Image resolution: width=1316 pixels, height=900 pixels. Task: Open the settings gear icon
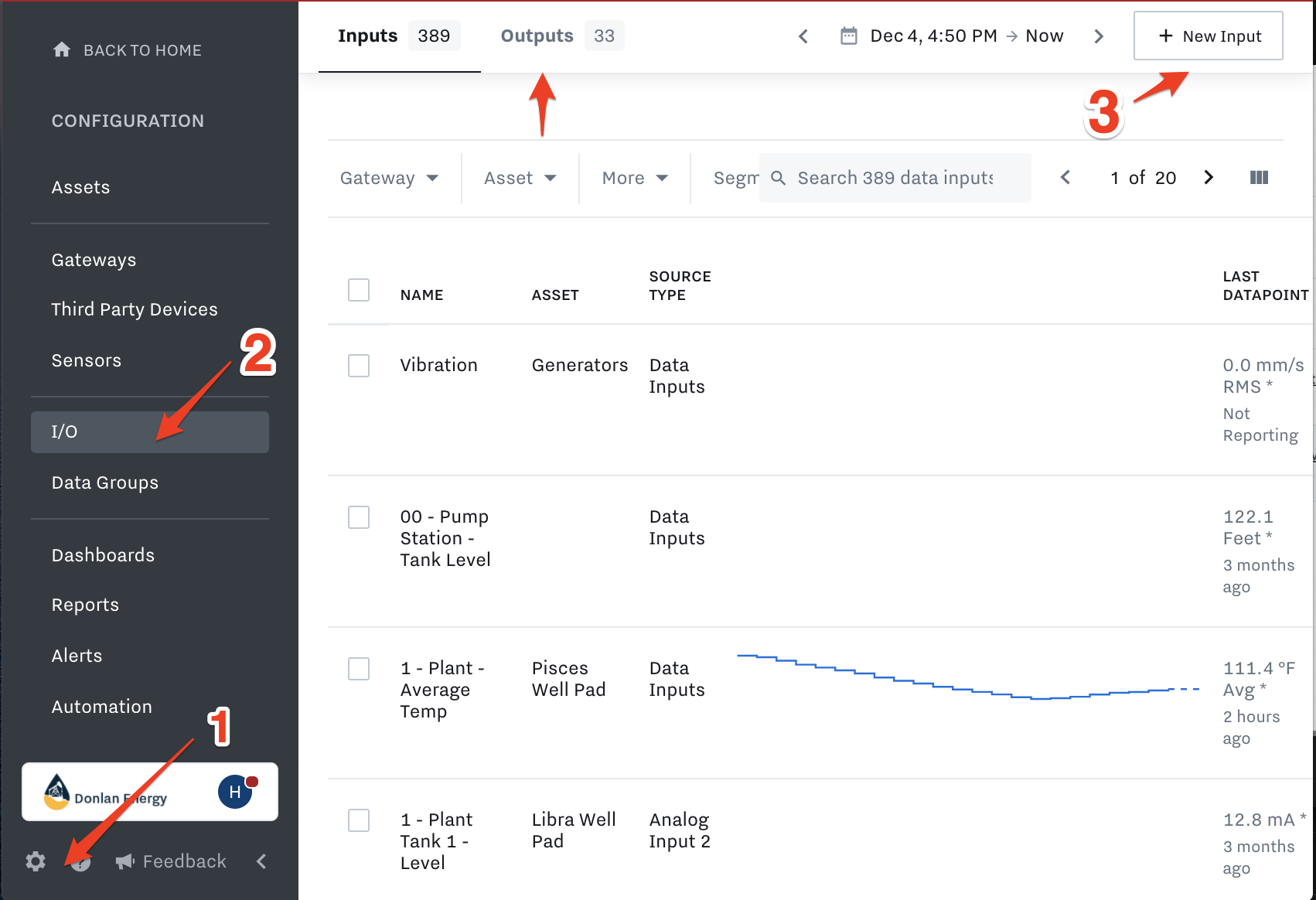pyautogui.click(x=36, y=861)
